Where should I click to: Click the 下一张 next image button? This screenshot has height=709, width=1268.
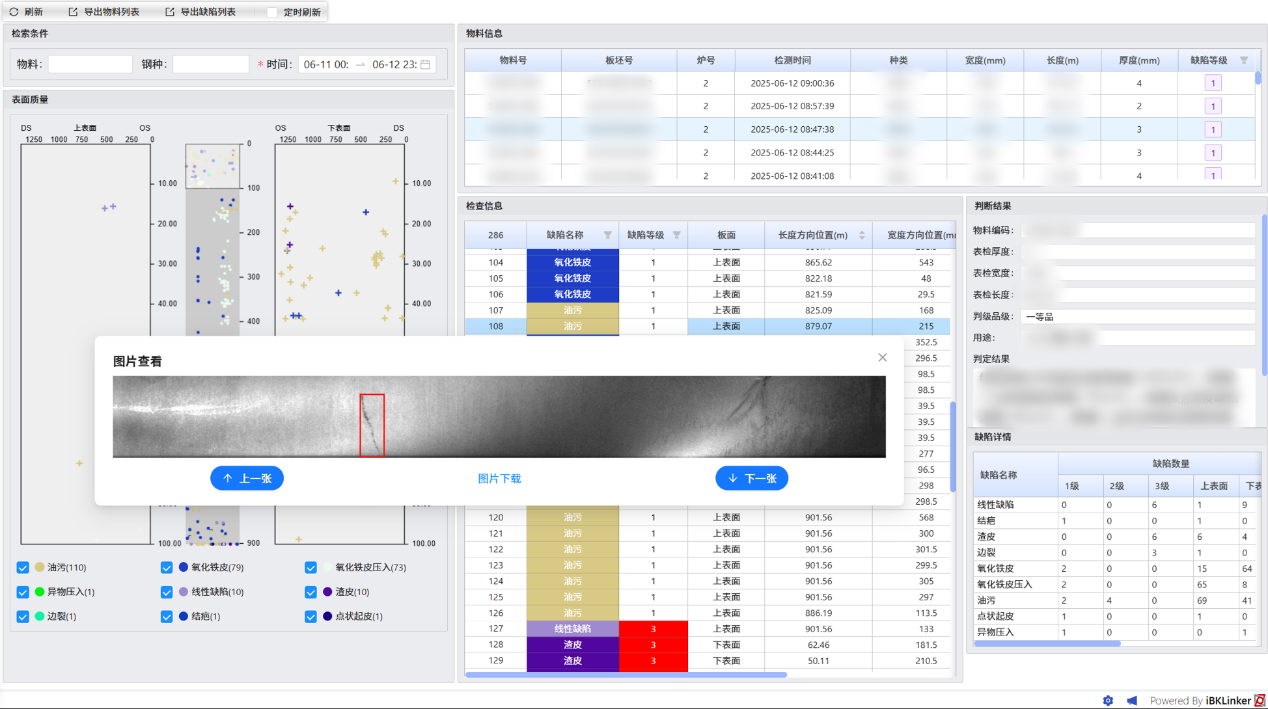[752, 478]
